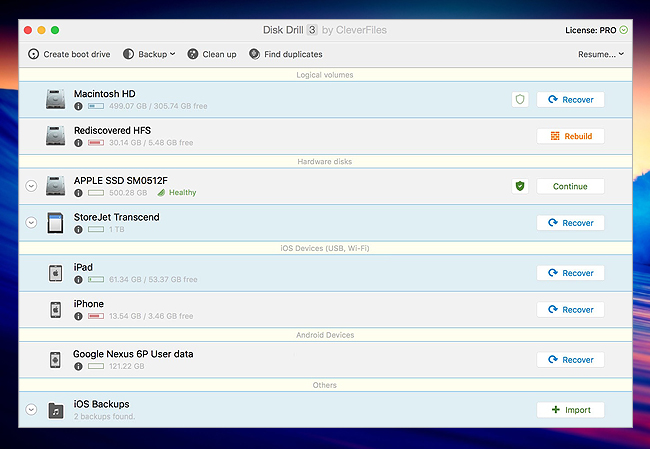Image resolution: width=650 pixels, height=449 pixels.
Task: Click the StoreJet Transcend drive icon
Action: pyautogui.click(x=56, y=223)
